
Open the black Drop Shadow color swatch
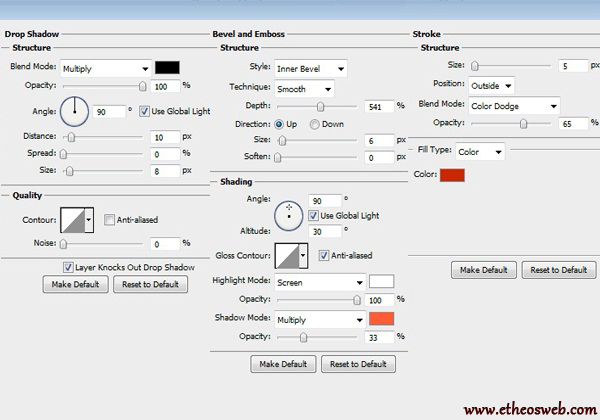[x=167, y=69]
